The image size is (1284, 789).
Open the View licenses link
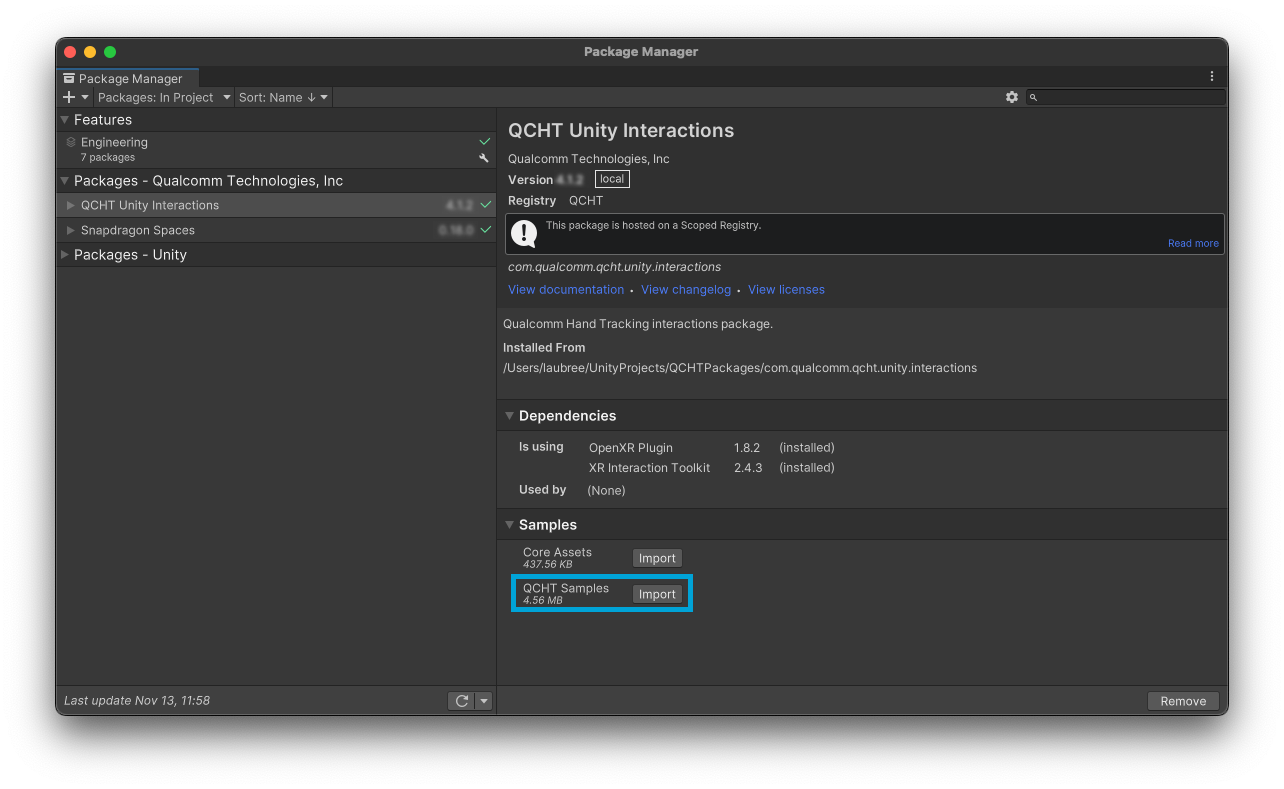[x=786, y=290]
